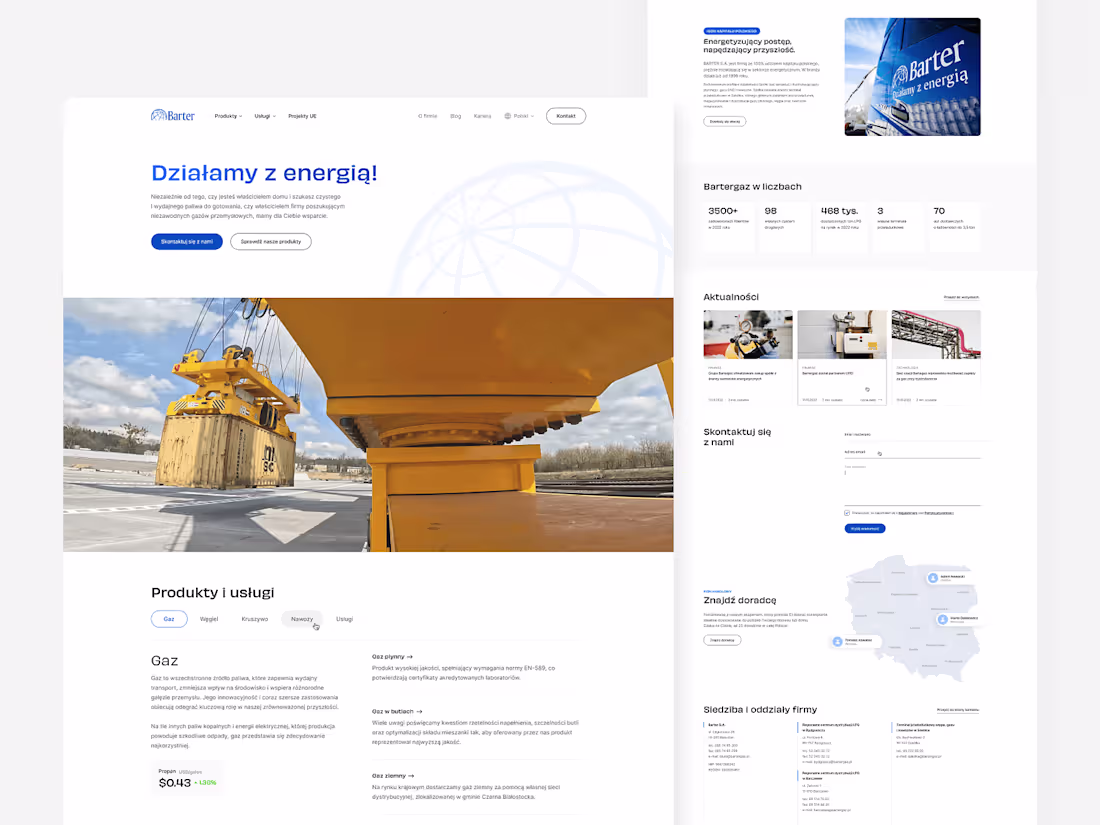Click the arrow icon beside "Gaz ziemny"
Screen dimensions: 1100x825
[410, 775]
